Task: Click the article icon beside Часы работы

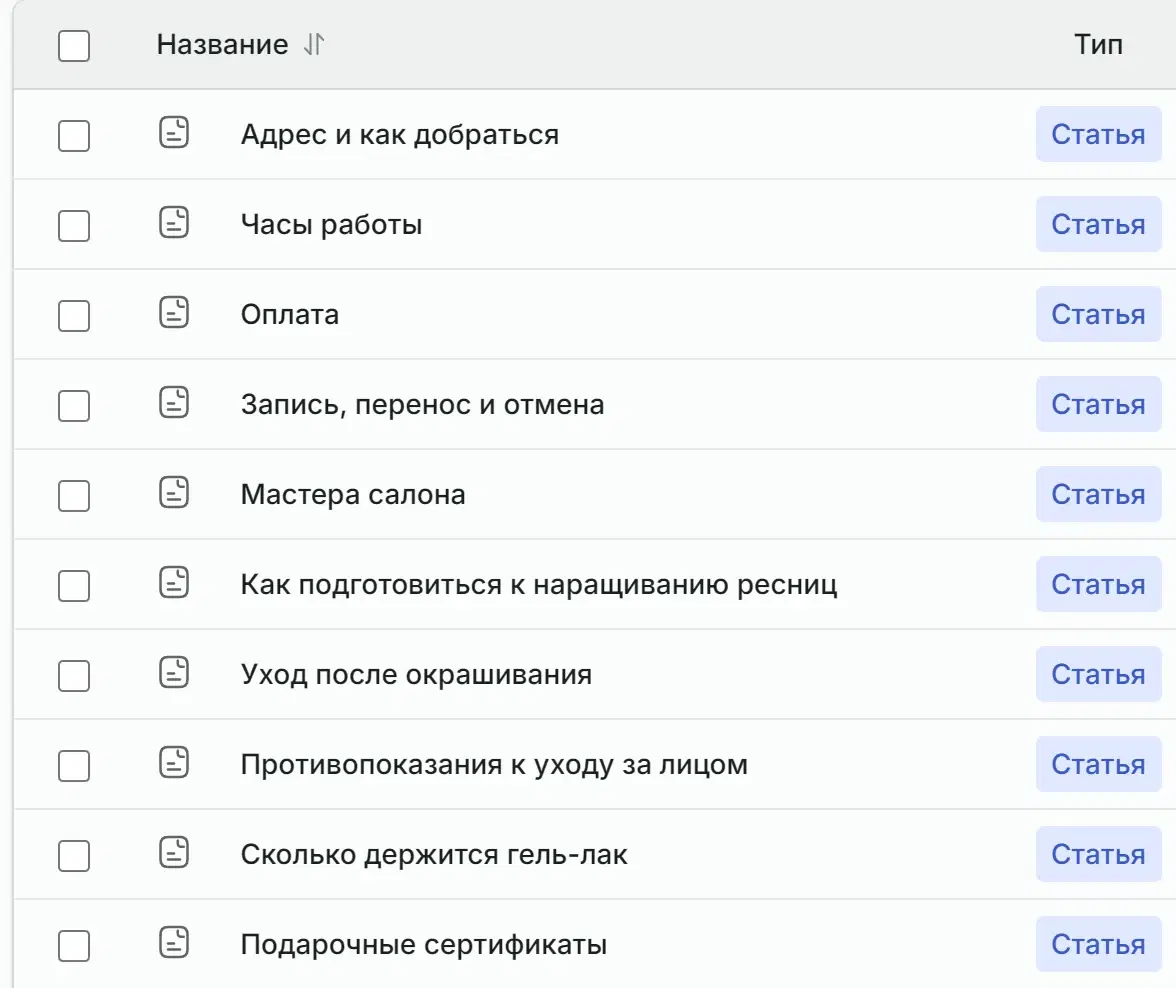Action: point(174,223)
